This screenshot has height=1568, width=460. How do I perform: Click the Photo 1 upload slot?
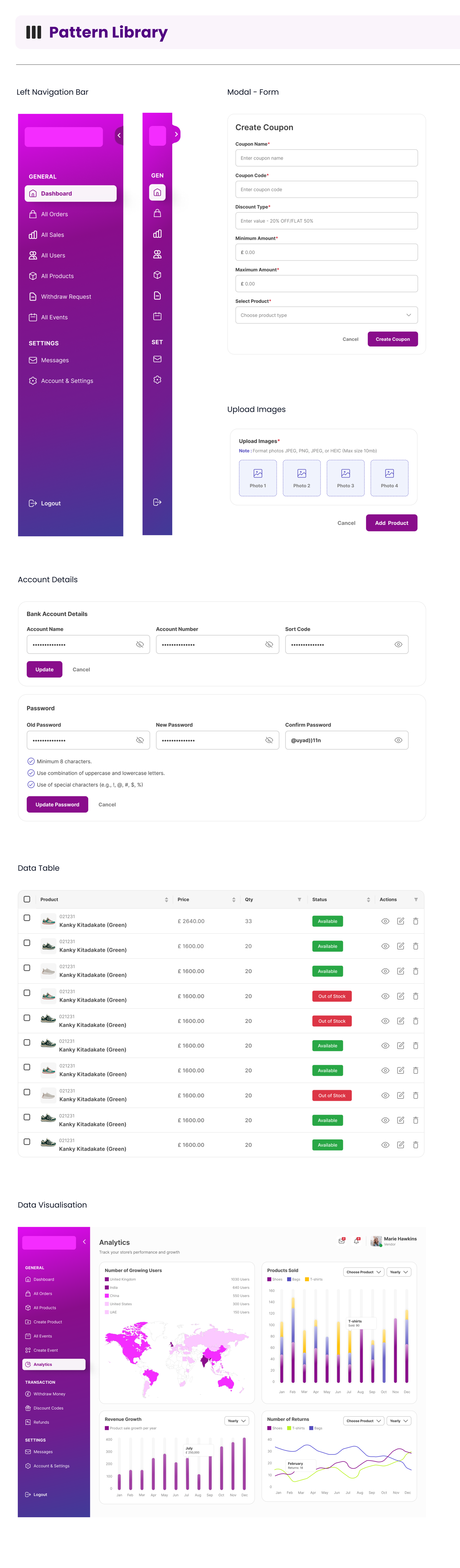click(x=258, y=478)
